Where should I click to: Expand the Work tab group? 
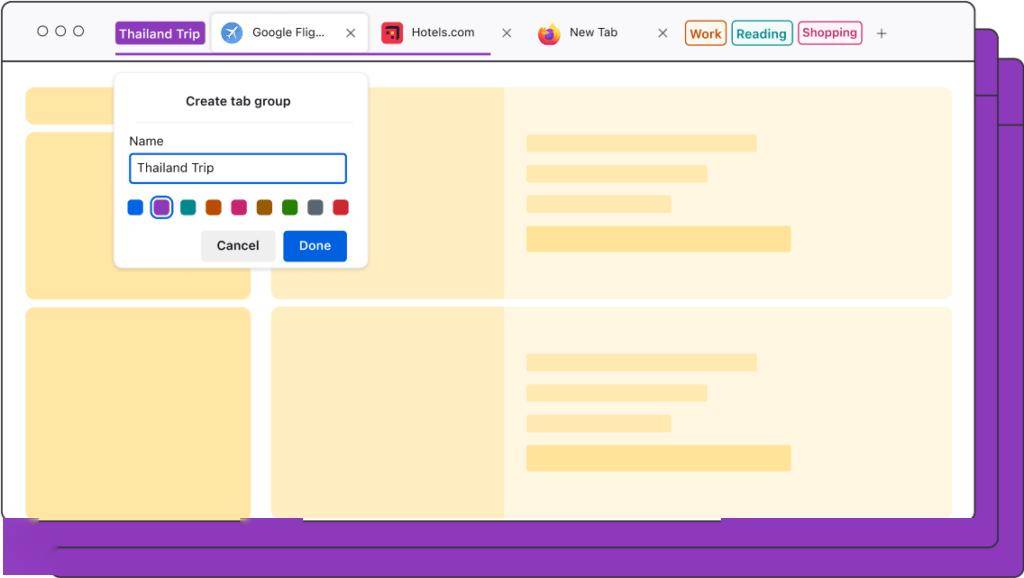click(705, 33)
